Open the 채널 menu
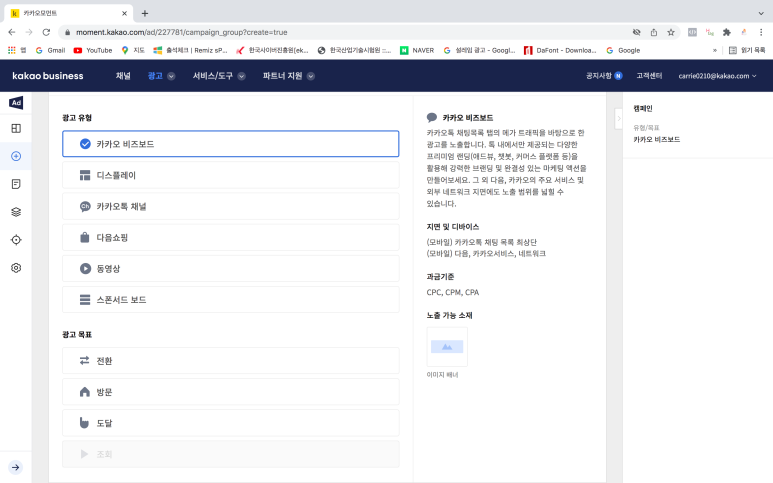The width and height of the screenshot is (773, 483). (x=123, y=76)
